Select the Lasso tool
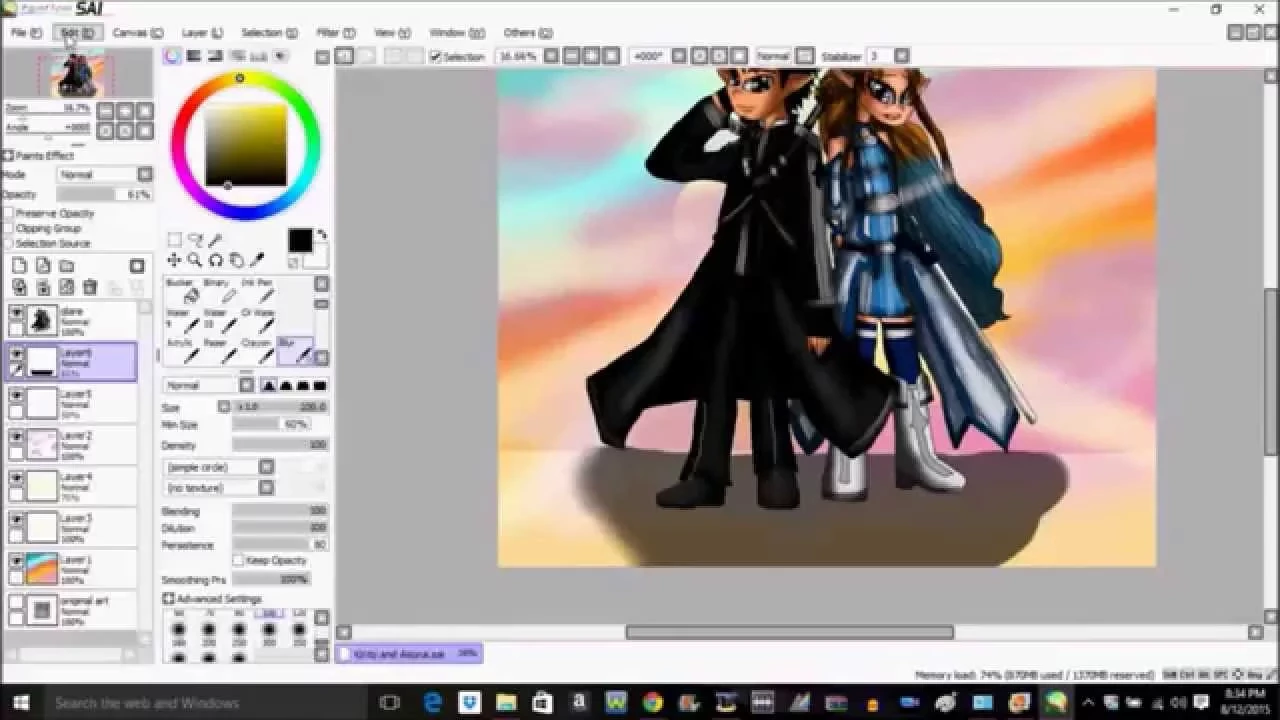The image size is (1280, 720). tap(195, 240)
